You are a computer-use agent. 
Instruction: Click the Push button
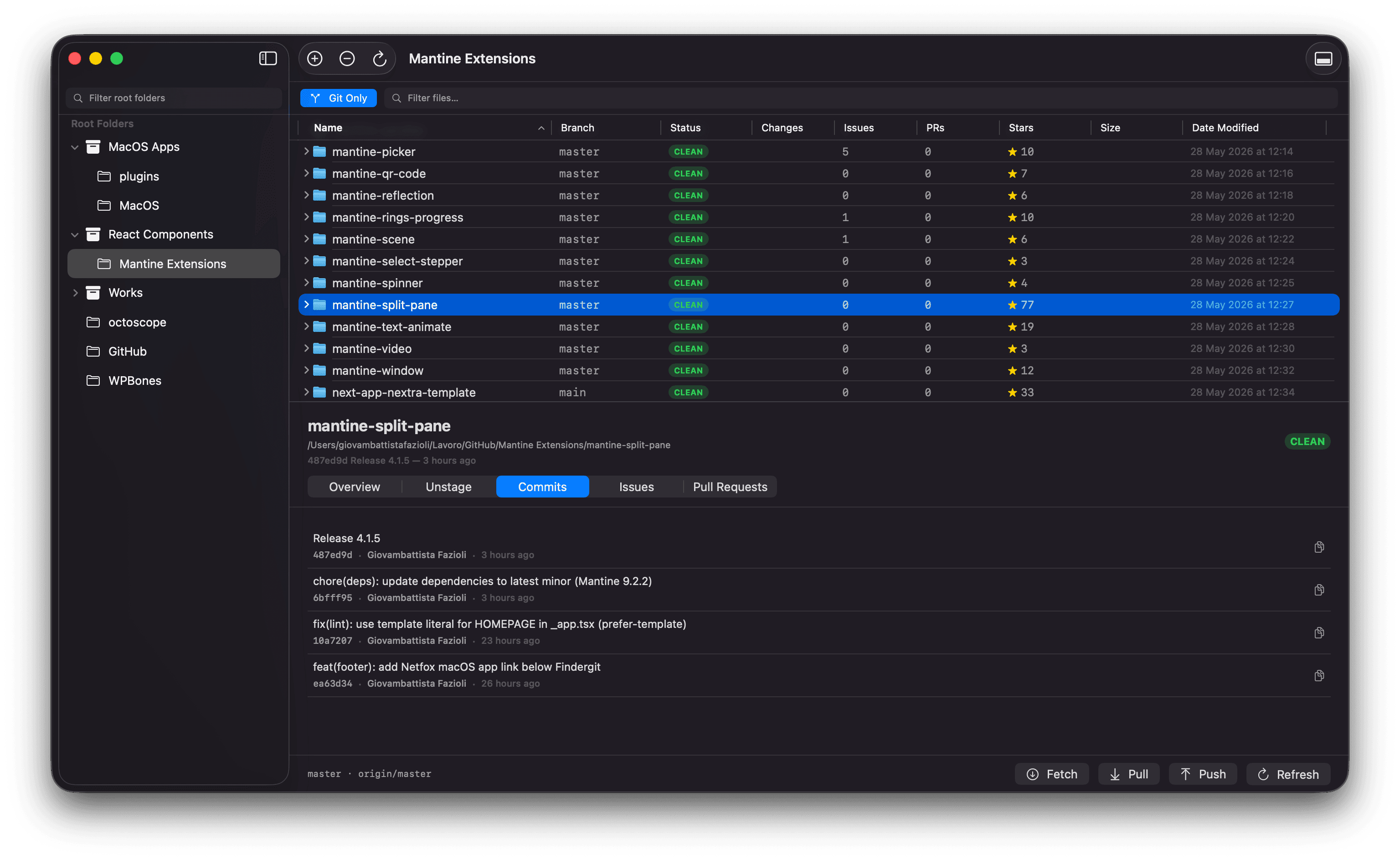1203,774
